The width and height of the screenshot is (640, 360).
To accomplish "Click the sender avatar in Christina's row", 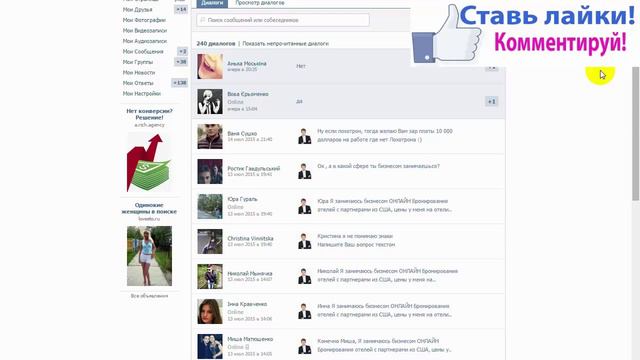I will pyautogui.click(x=304, y=241).
